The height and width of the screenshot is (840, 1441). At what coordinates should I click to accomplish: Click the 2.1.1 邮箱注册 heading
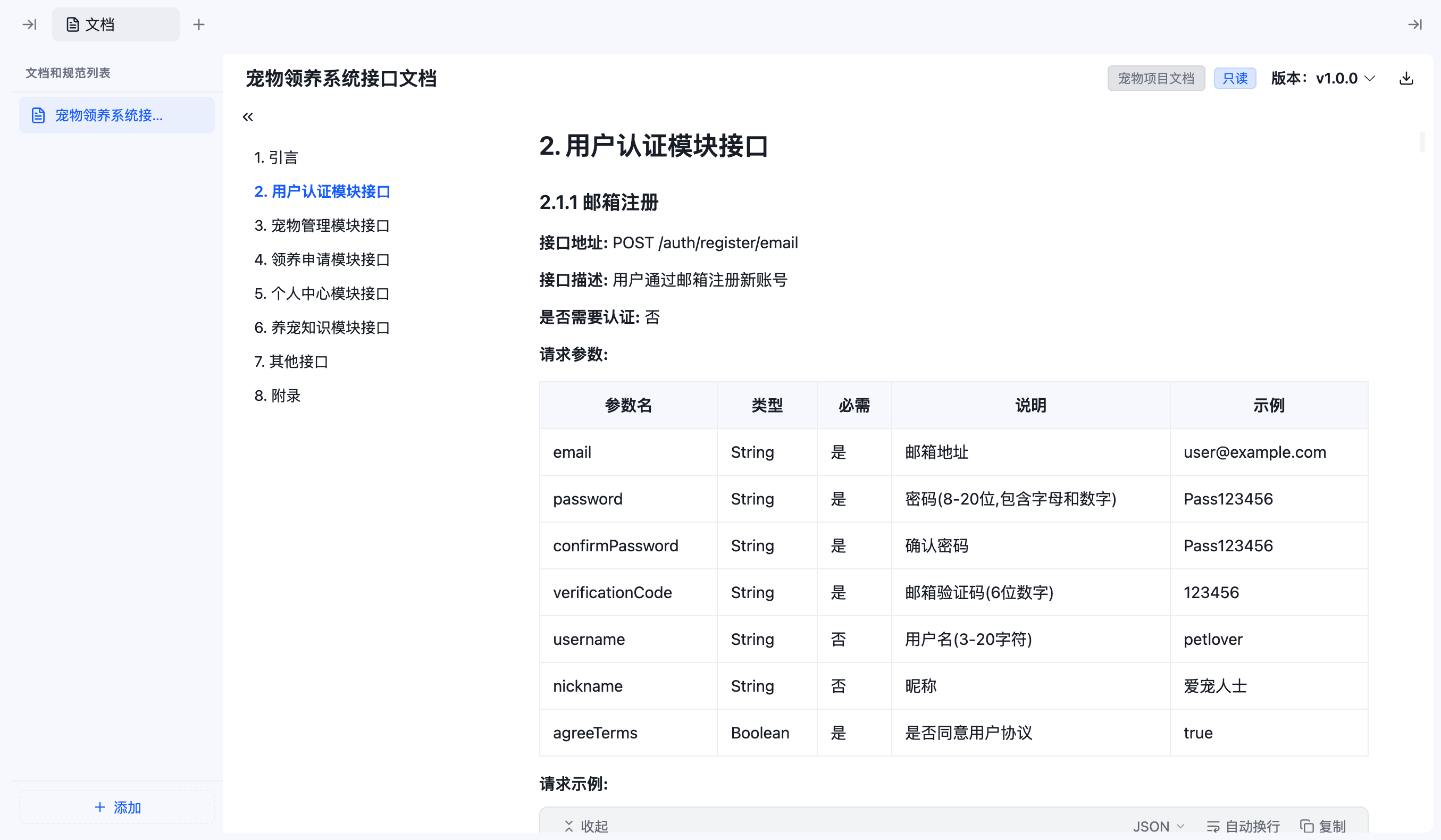[x=599, y=203]
